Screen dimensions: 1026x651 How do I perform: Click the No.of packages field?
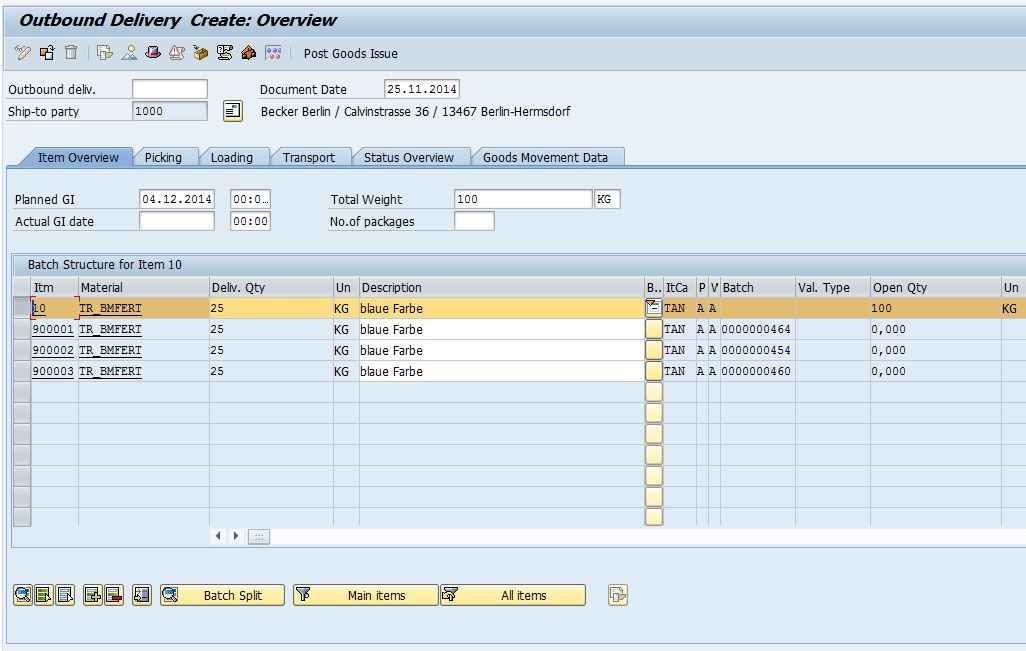tap(474, 221)
